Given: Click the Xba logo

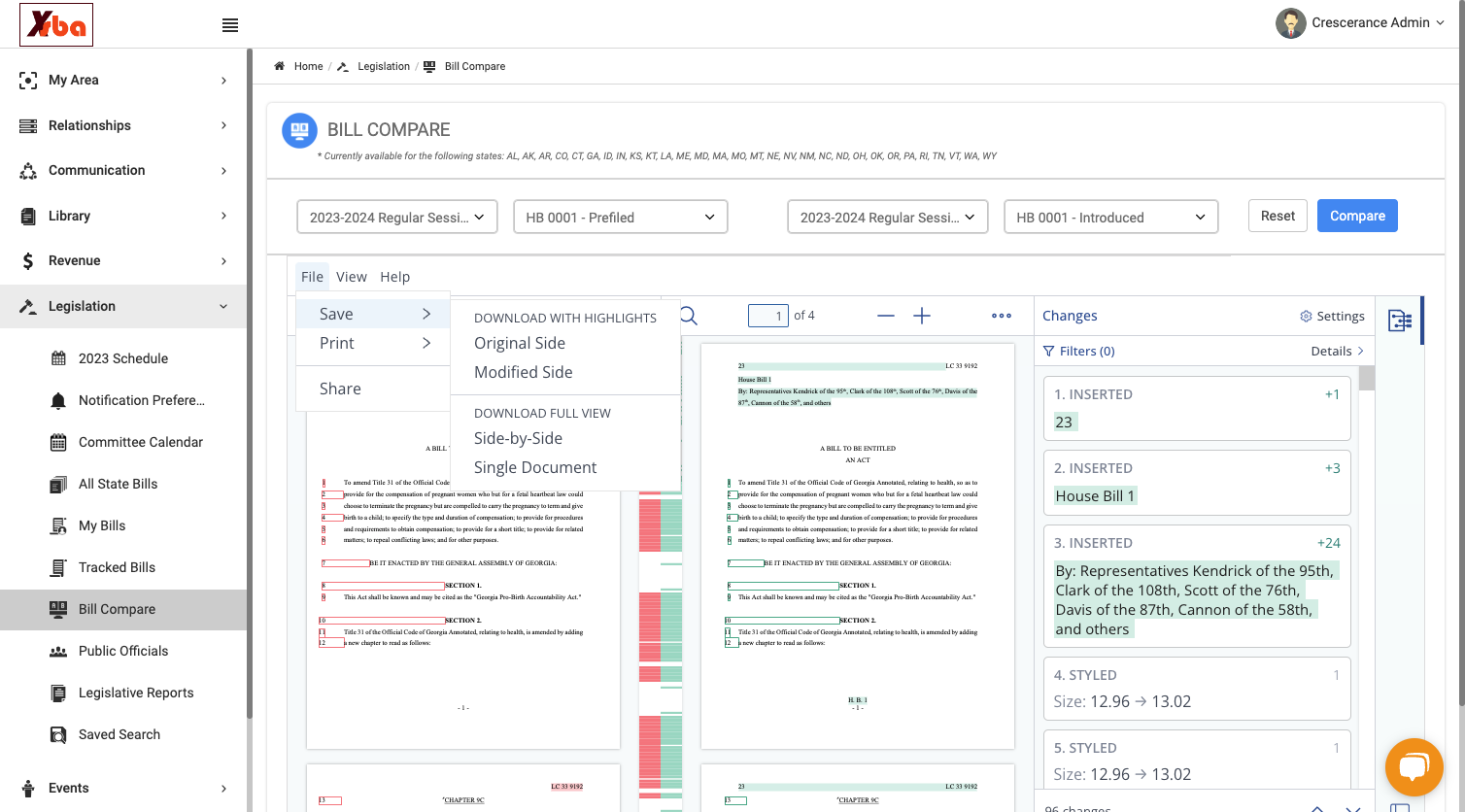Looking at the screenshot, I should [56, 24].
